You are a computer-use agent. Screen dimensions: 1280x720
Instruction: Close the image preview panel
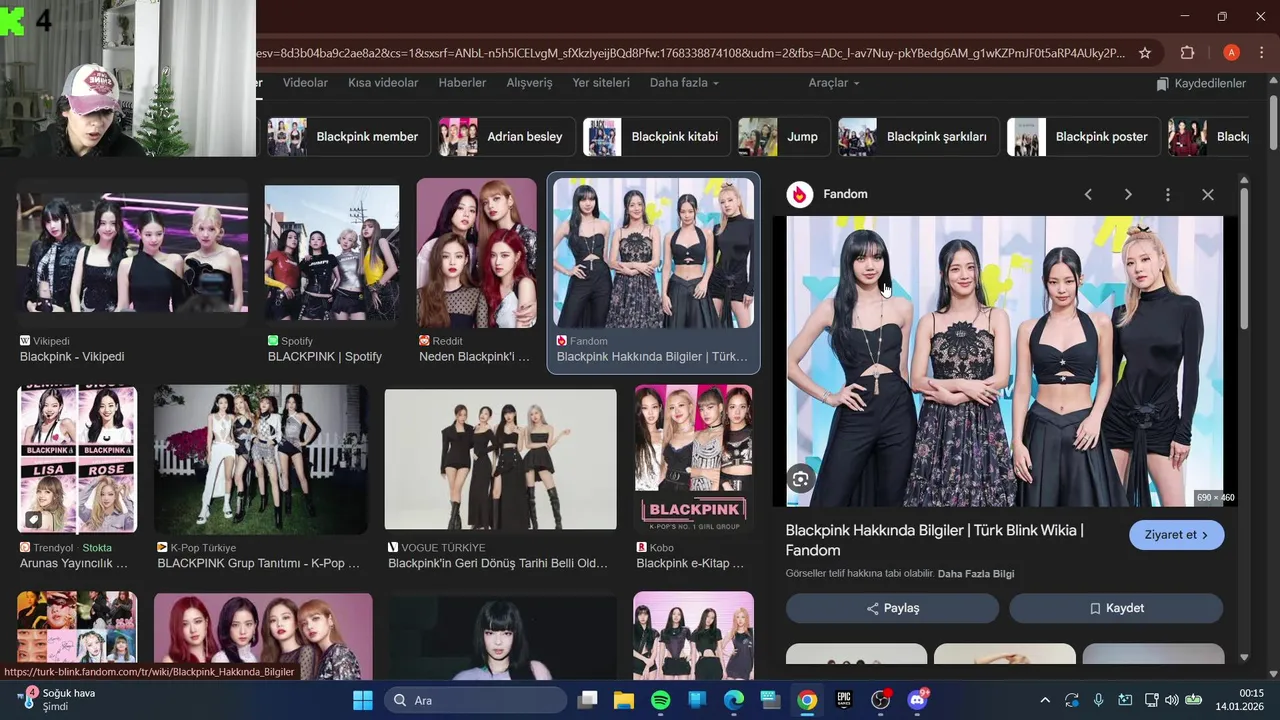click(x=1208, y=195)
